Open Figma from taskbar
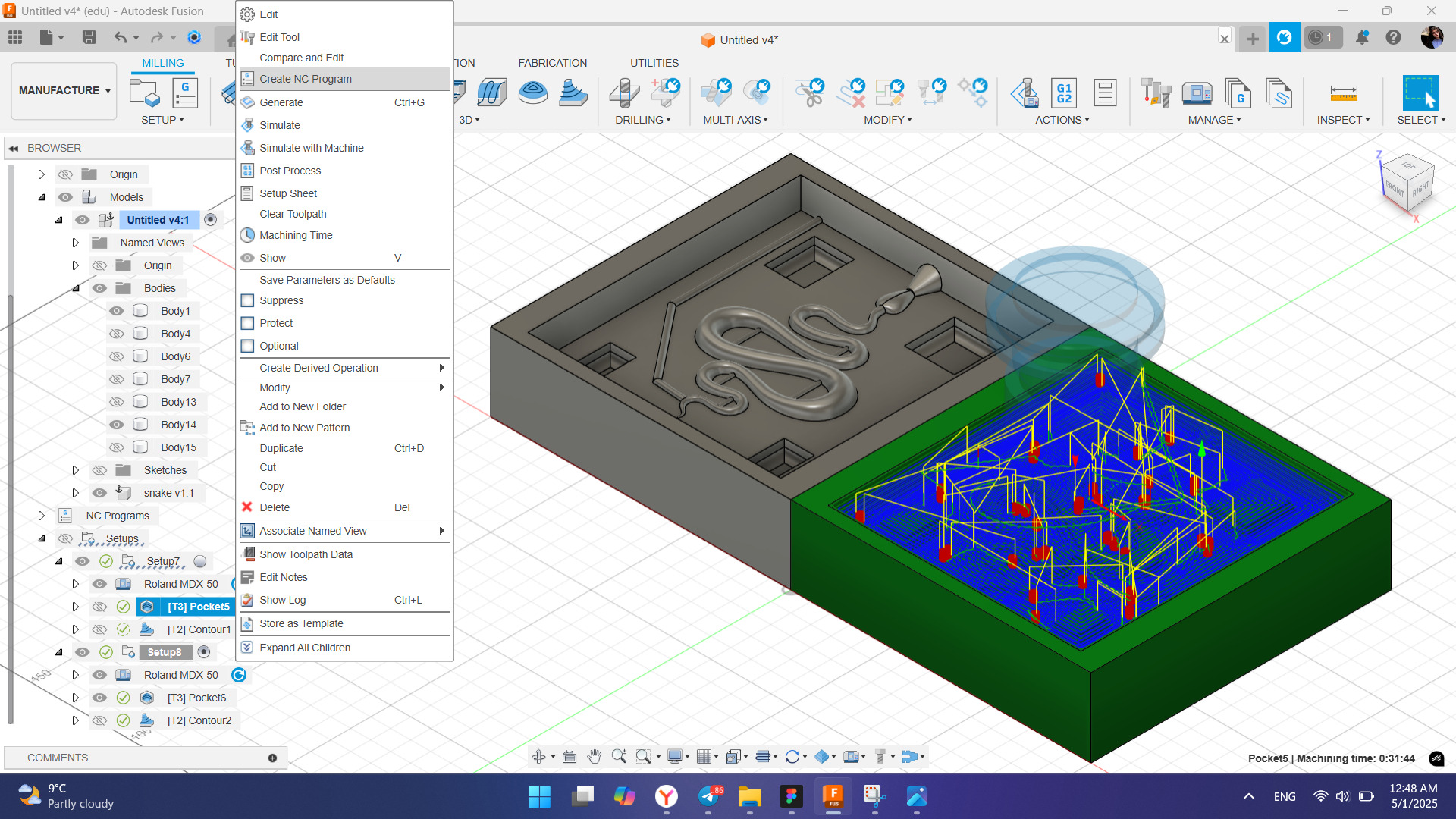Screen dimensions: 1456x819 (x=791, y=796)
